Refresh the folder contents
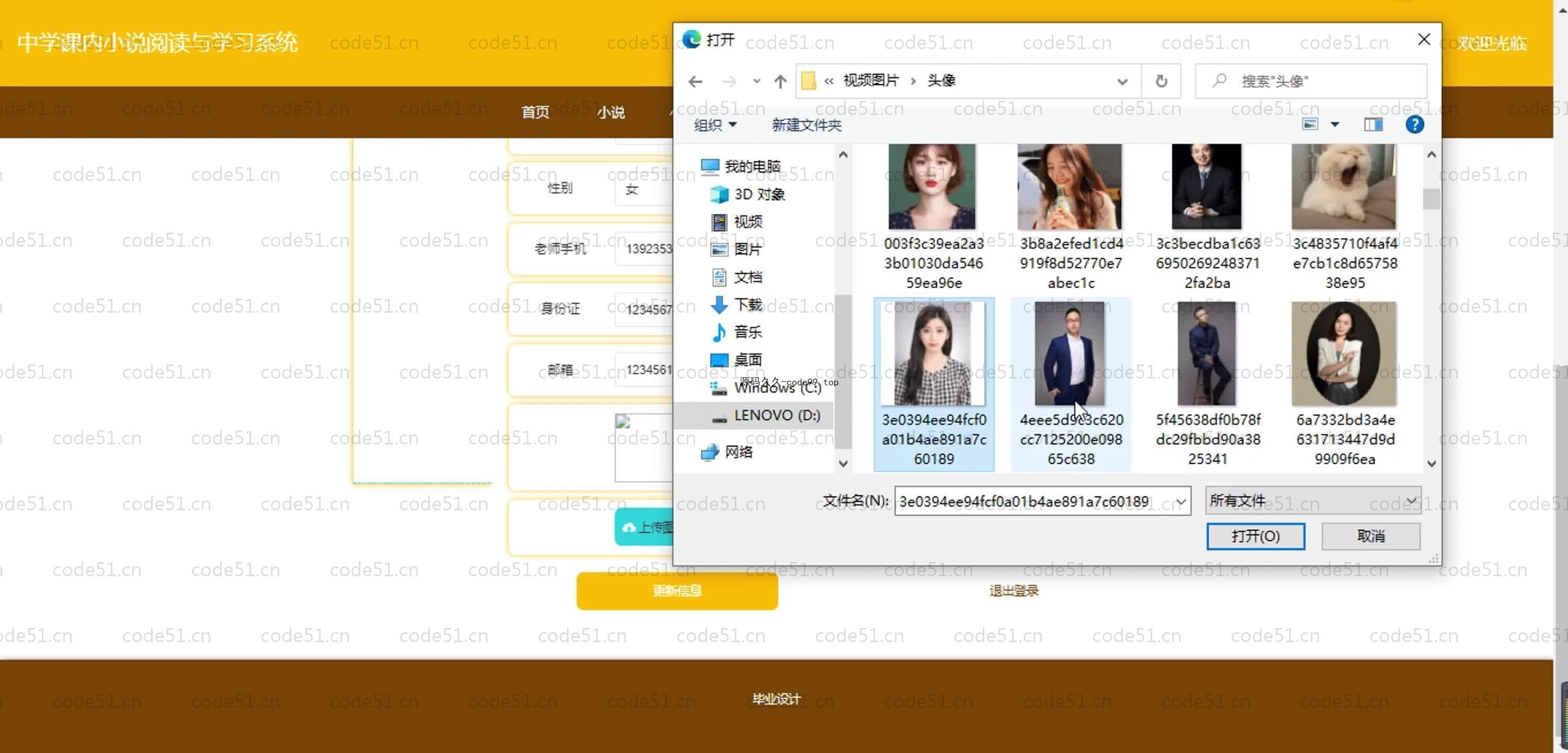 [1161, 81]
